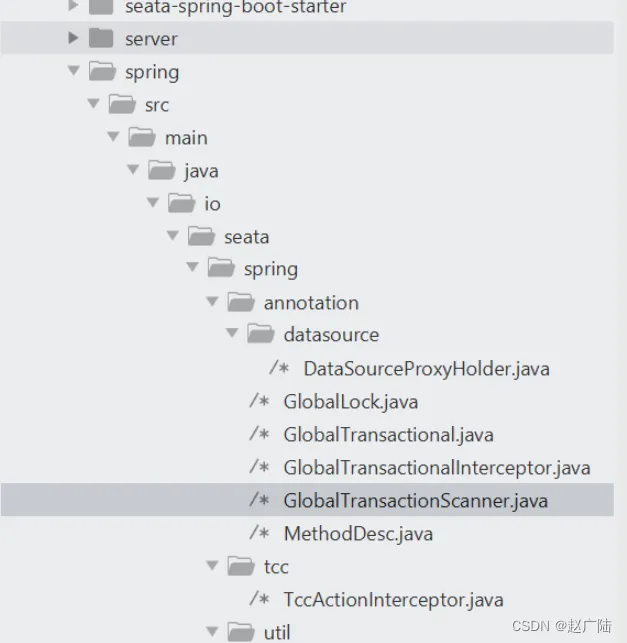Open TccActionInterceptor.java file
The width and height of the screenshot is (627, 643).
pyautogui.click(x=393, y=600)
